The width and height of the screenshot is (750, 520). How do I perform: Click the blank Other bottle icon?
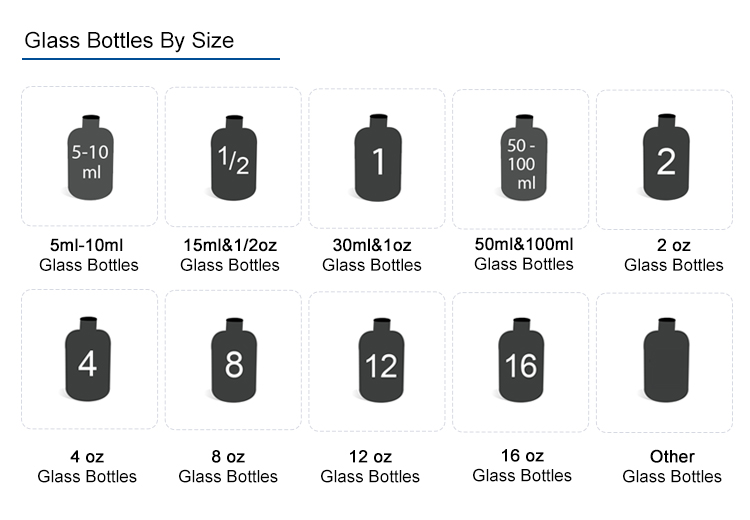coord(665,360)
